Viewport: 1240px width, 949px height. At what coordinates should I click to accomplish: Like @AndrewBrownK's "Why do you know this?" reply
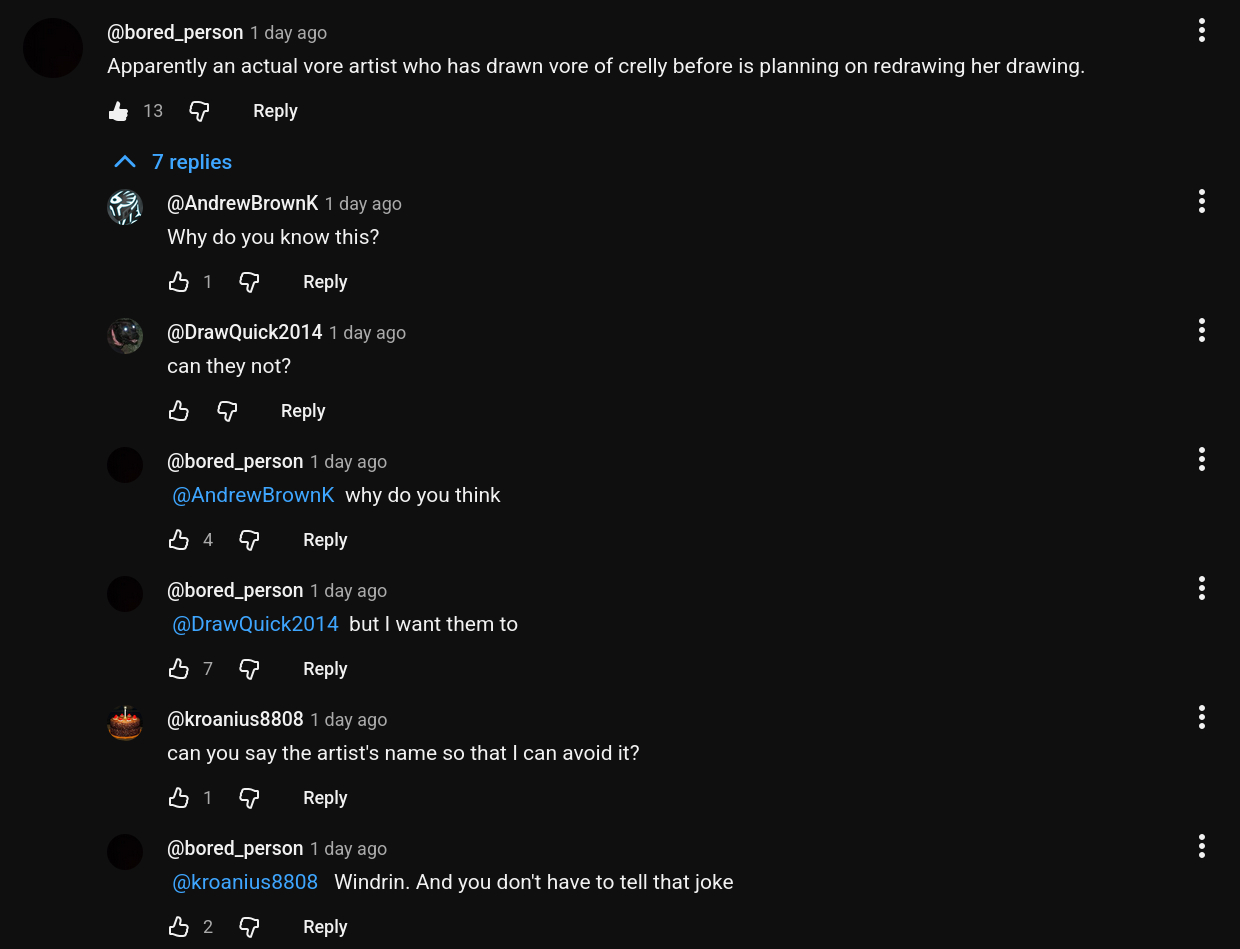click(179, 282)
